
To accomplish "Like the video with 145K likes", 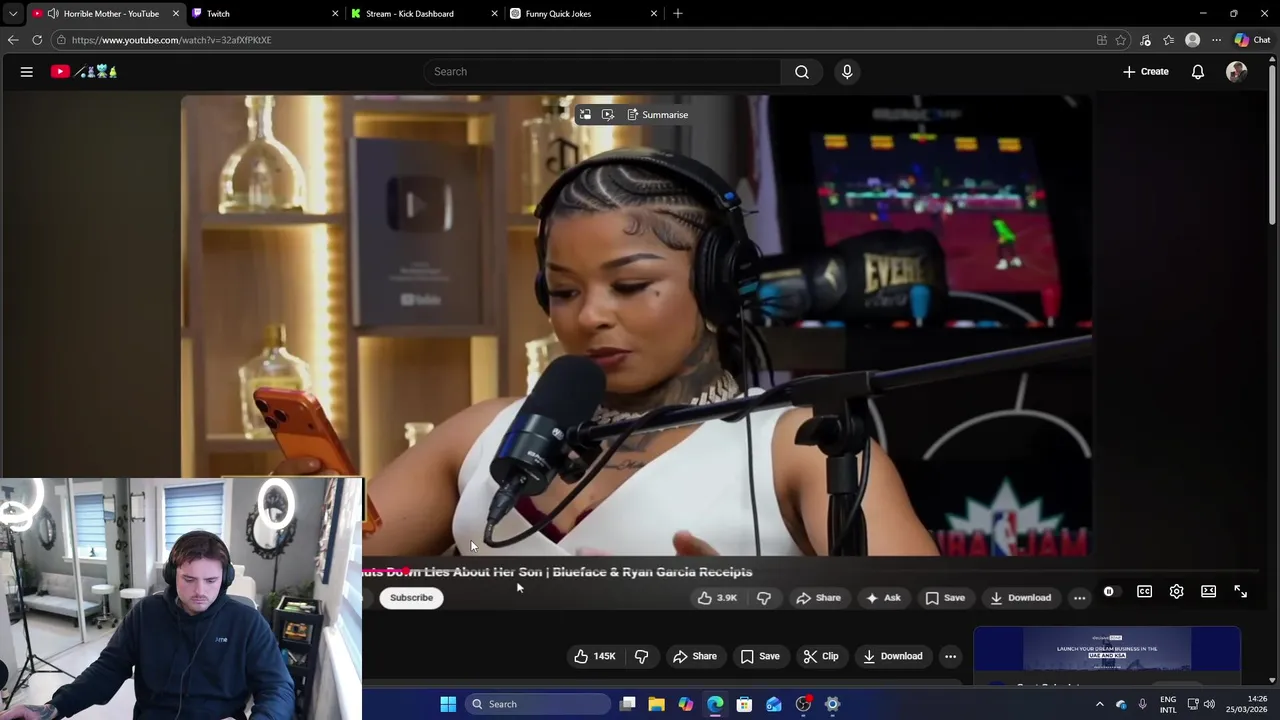I will (594, 656).
